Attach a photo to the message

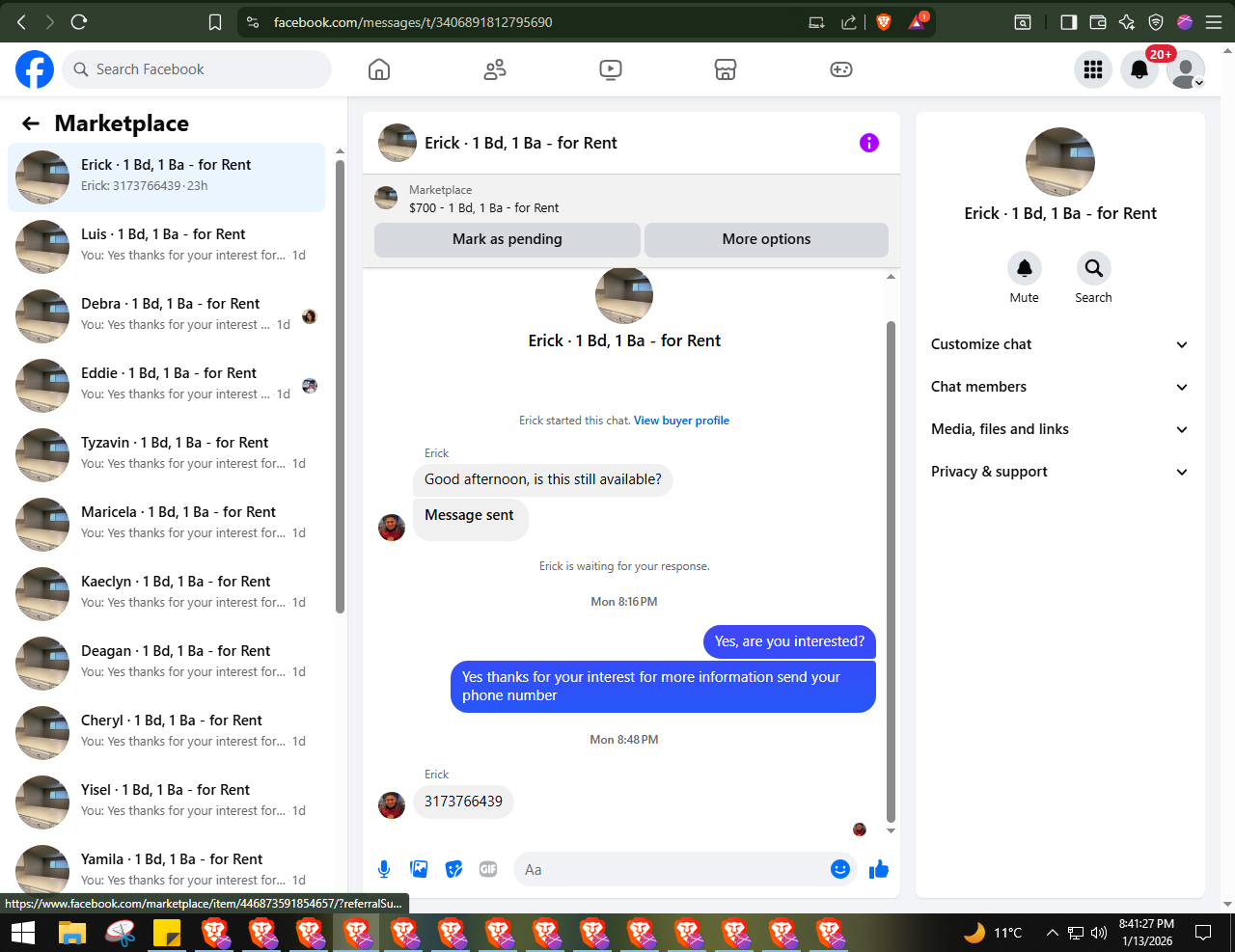[419, 869]
